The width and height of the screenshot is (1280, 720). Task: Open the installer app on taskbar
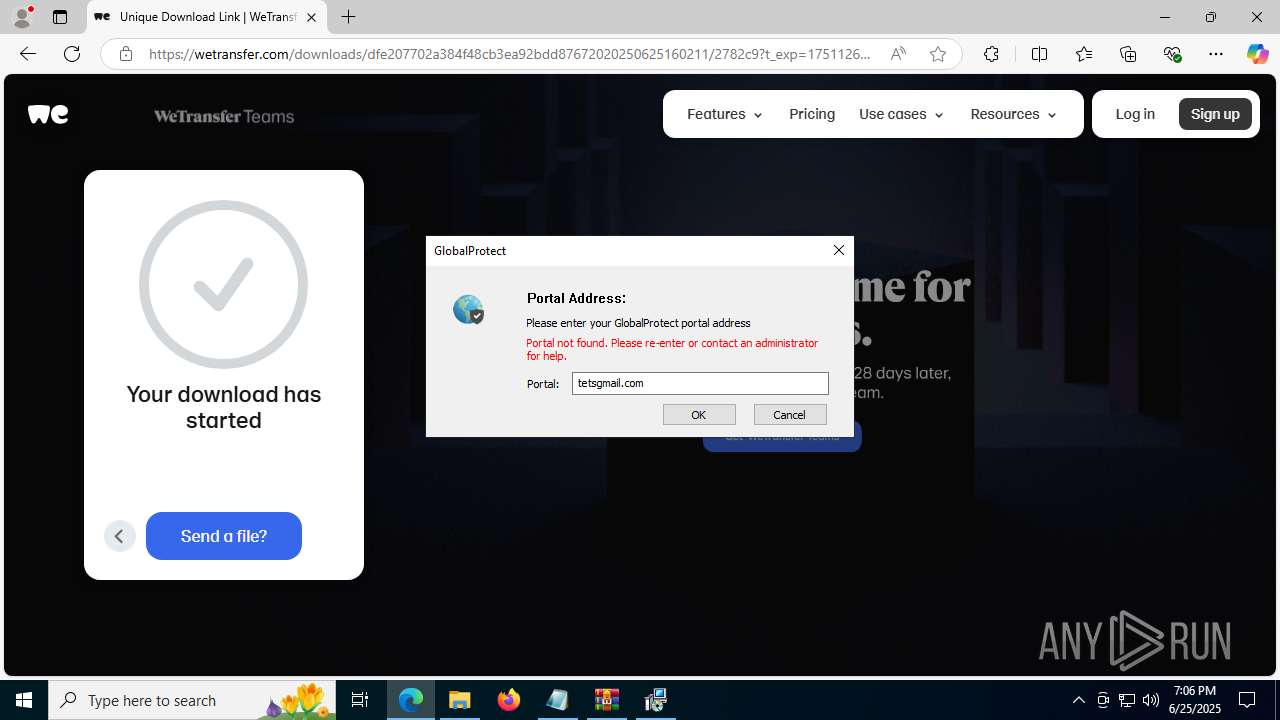[x=656, y=700]
